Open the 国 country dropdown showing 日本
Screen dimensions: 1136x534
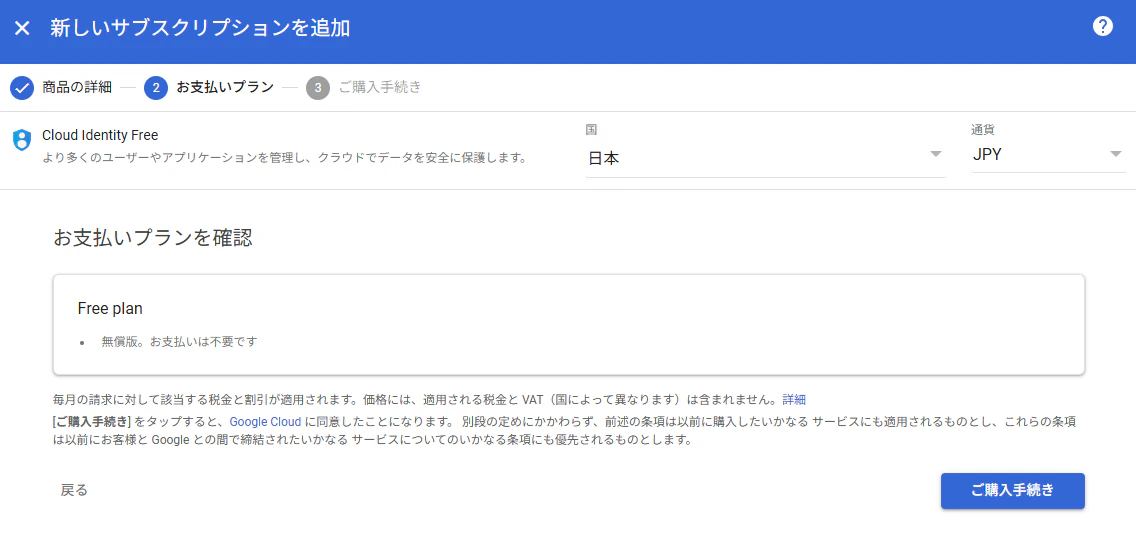coord(765,158)
